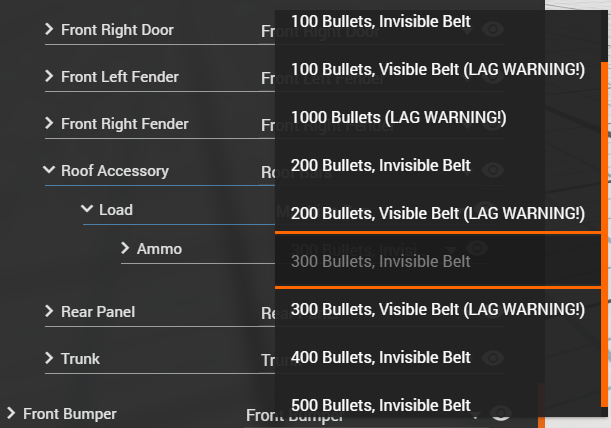Expand the Front Right Fender chevron
The image size is (611, 428).
tap(49, 124)
